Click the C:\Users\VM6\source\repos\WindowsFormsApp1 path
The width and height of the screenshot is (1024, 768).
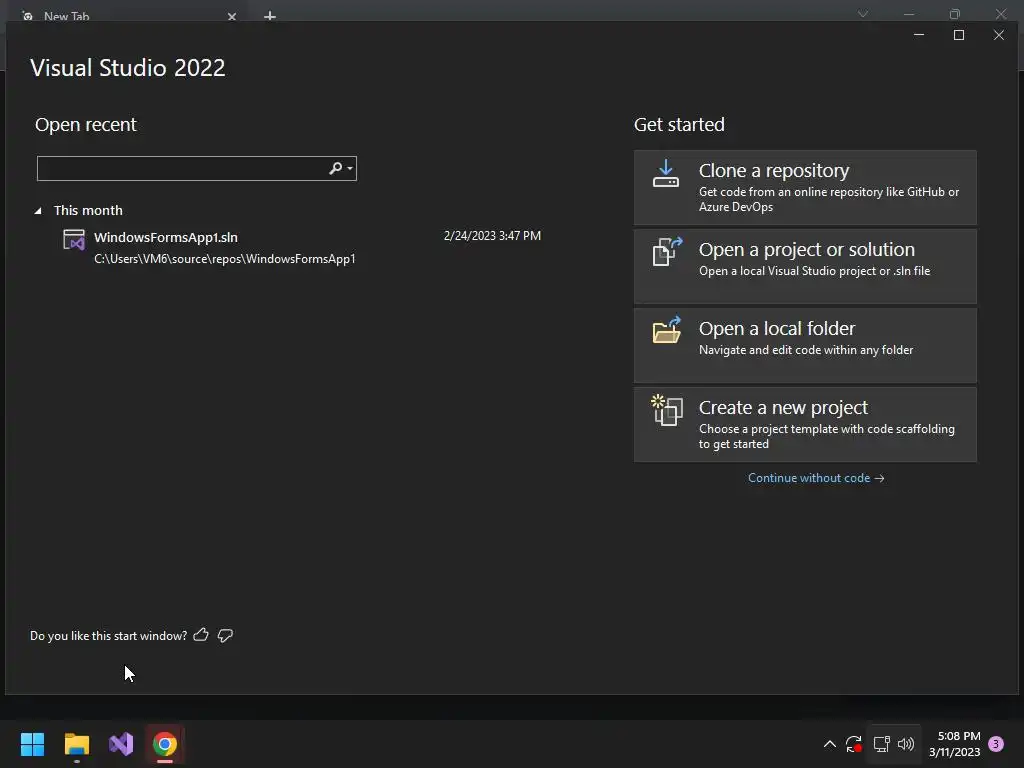click(225, 259)
